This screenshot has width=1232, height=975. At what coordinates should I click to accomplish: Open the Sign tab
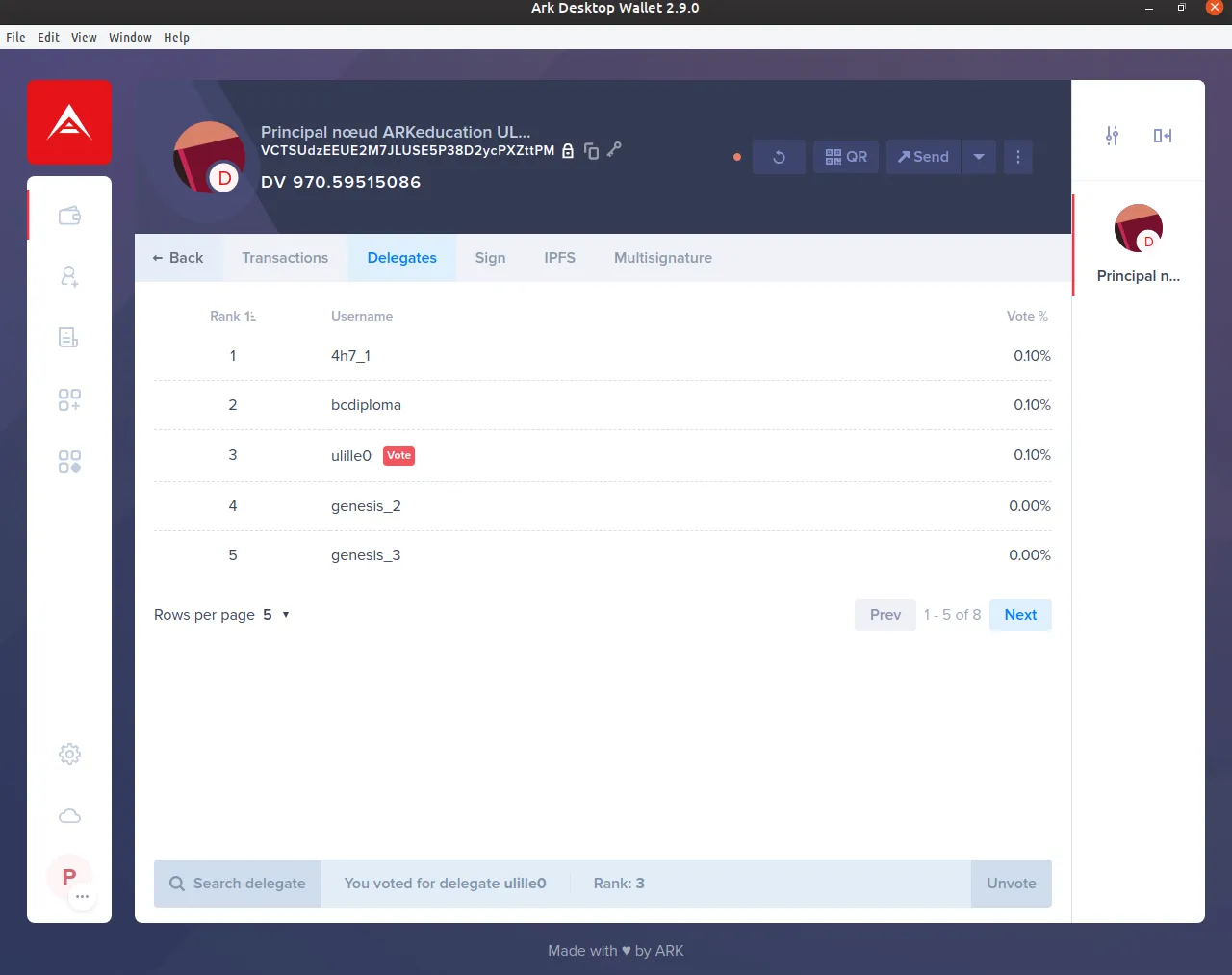pos(490,258)
